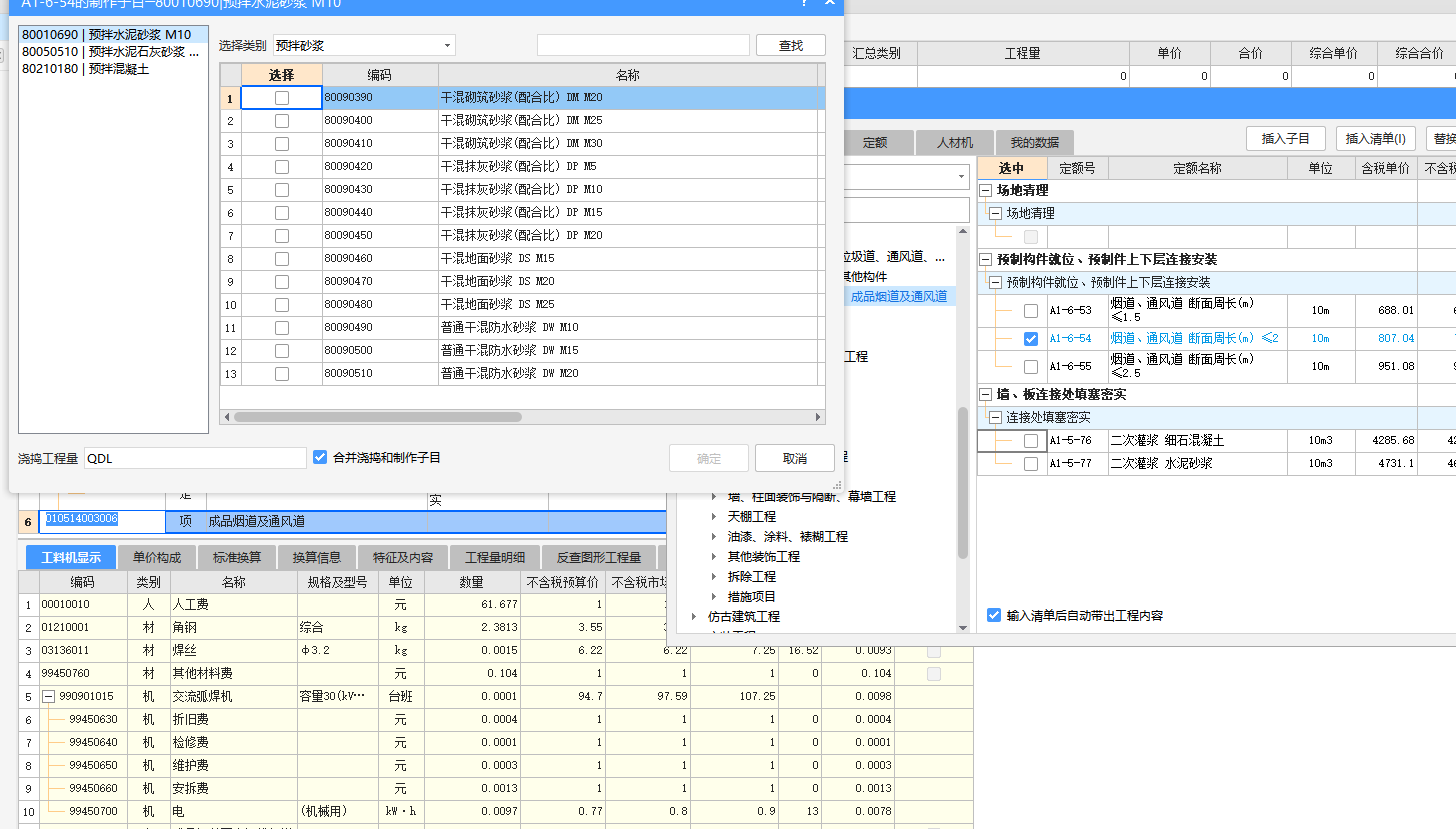Image resolution: width=1456 pixels, height=829 pixels.
Task: Switch to the 工料机显示 tab
Action: [x=71, y=557]
